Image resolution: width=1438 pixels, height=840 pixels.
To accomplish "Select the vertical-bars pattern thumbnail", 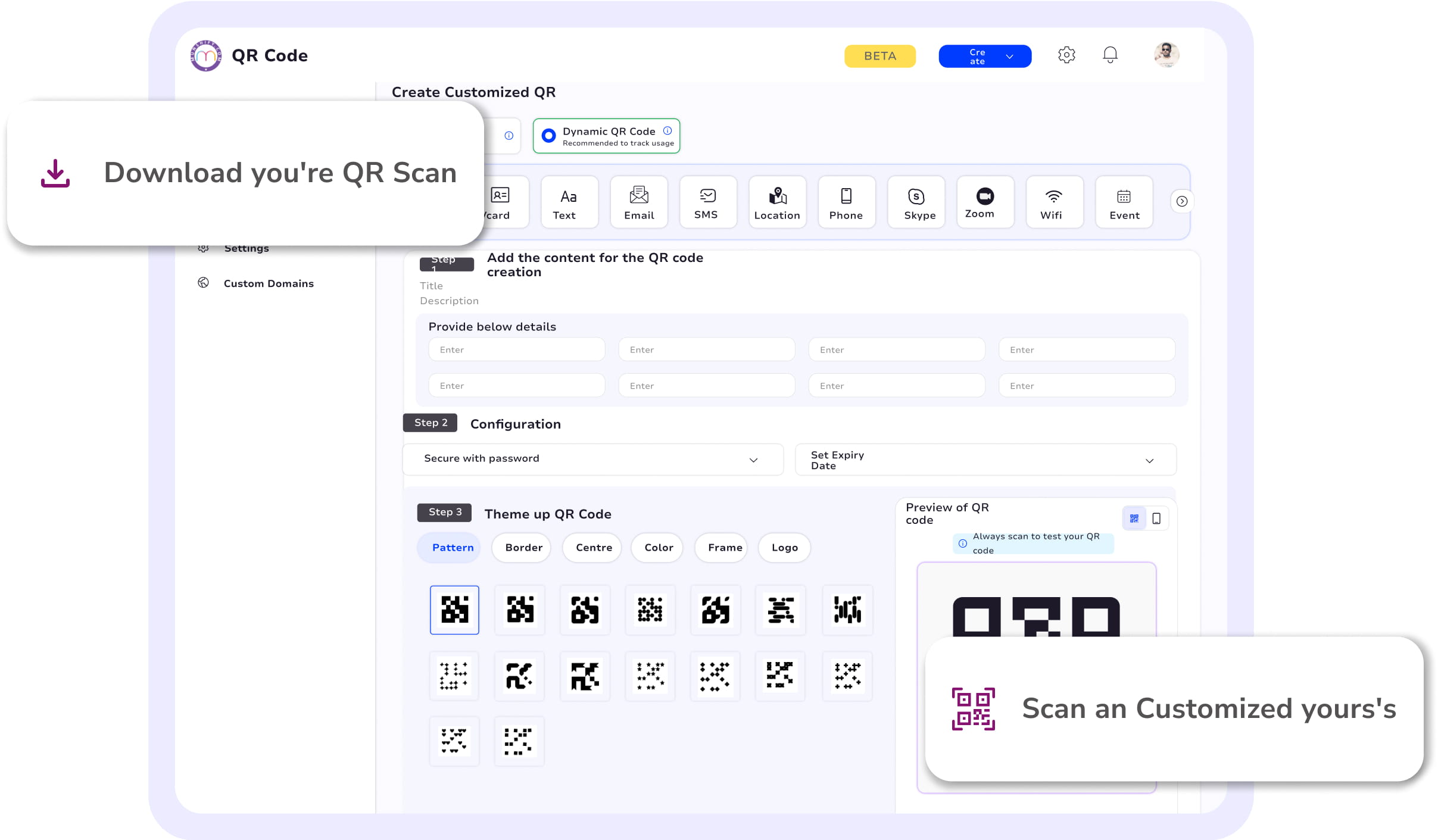I will (x=847, y=610).
